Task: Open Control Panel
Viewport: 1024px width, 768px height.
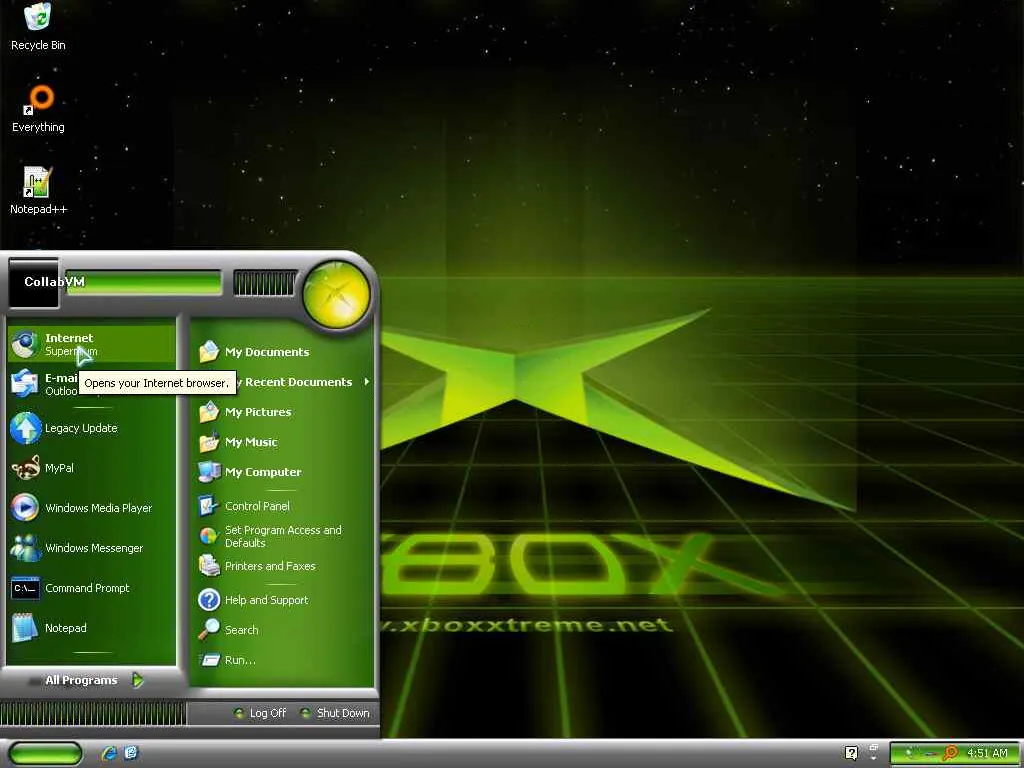Action: 282,506
